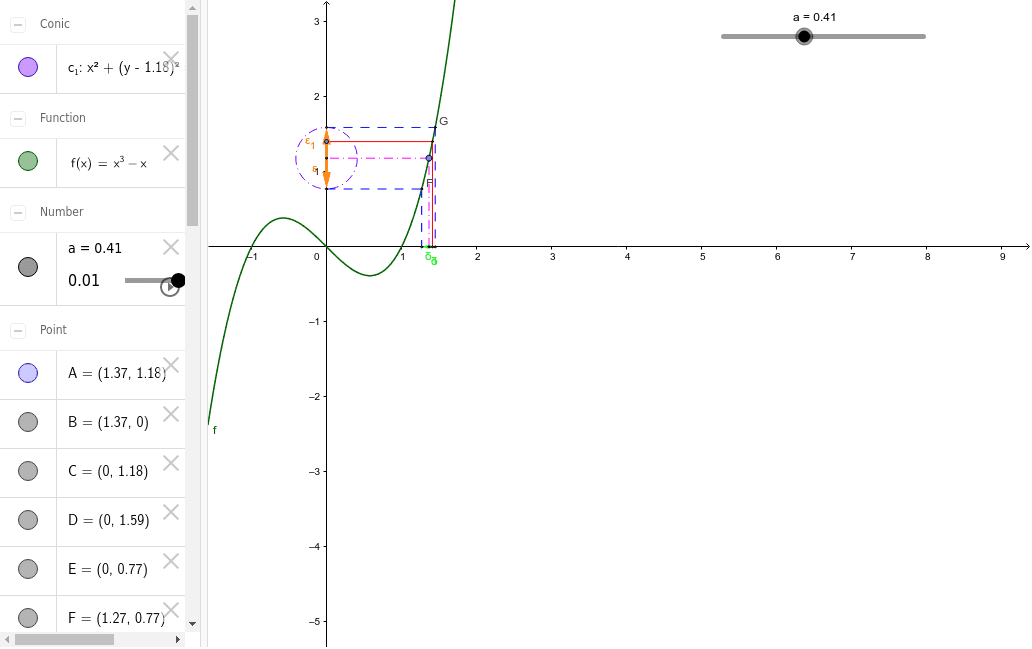Collapse the Number category
The height and width of the screenshot is (649, 1032).
pos(18,213)
